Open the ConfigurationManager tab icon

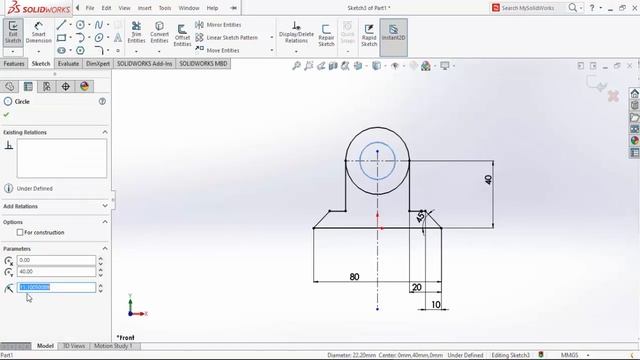pos(47,86)
